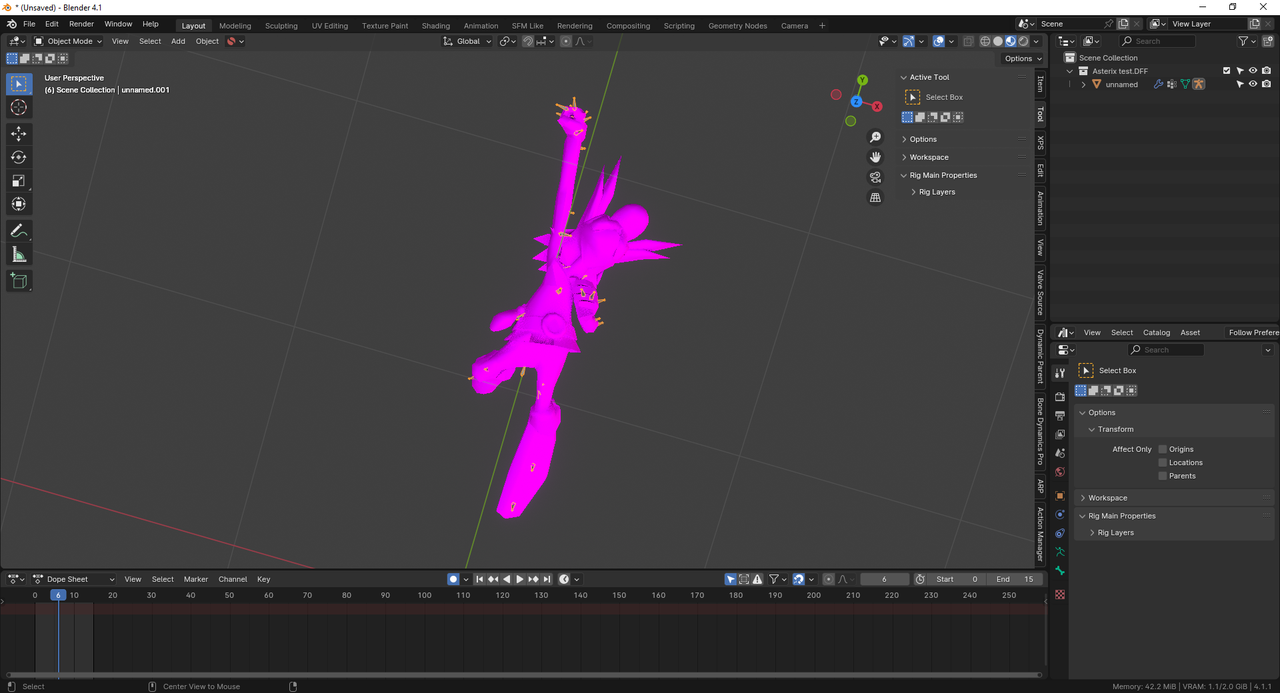1280x693 pixels.
Task: Click the zoom view magnifier in the viewport
Action: pyautogui.click(x=875, y=137)
